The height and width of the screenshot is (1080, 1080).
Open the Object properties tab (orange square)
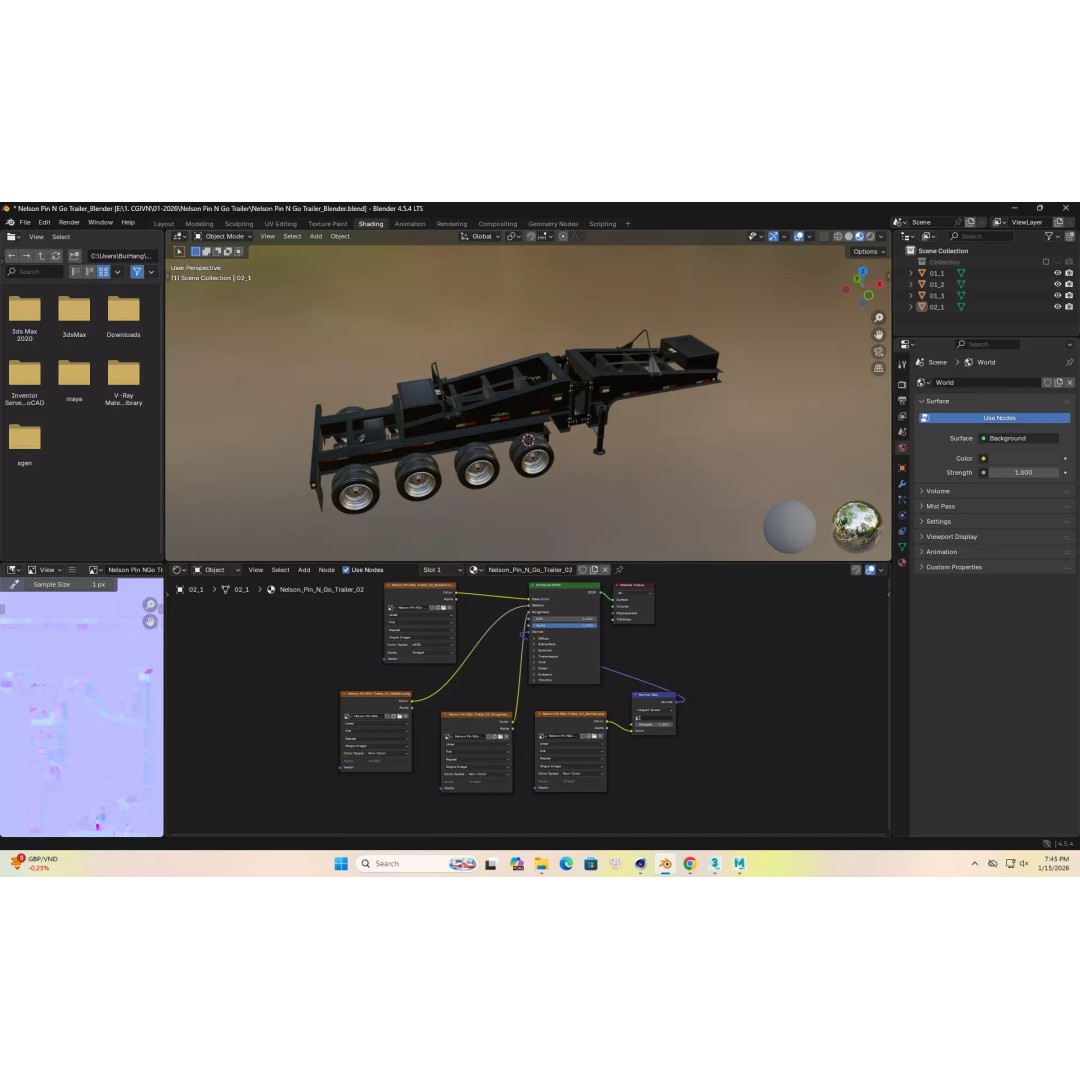tap(902, 468)
